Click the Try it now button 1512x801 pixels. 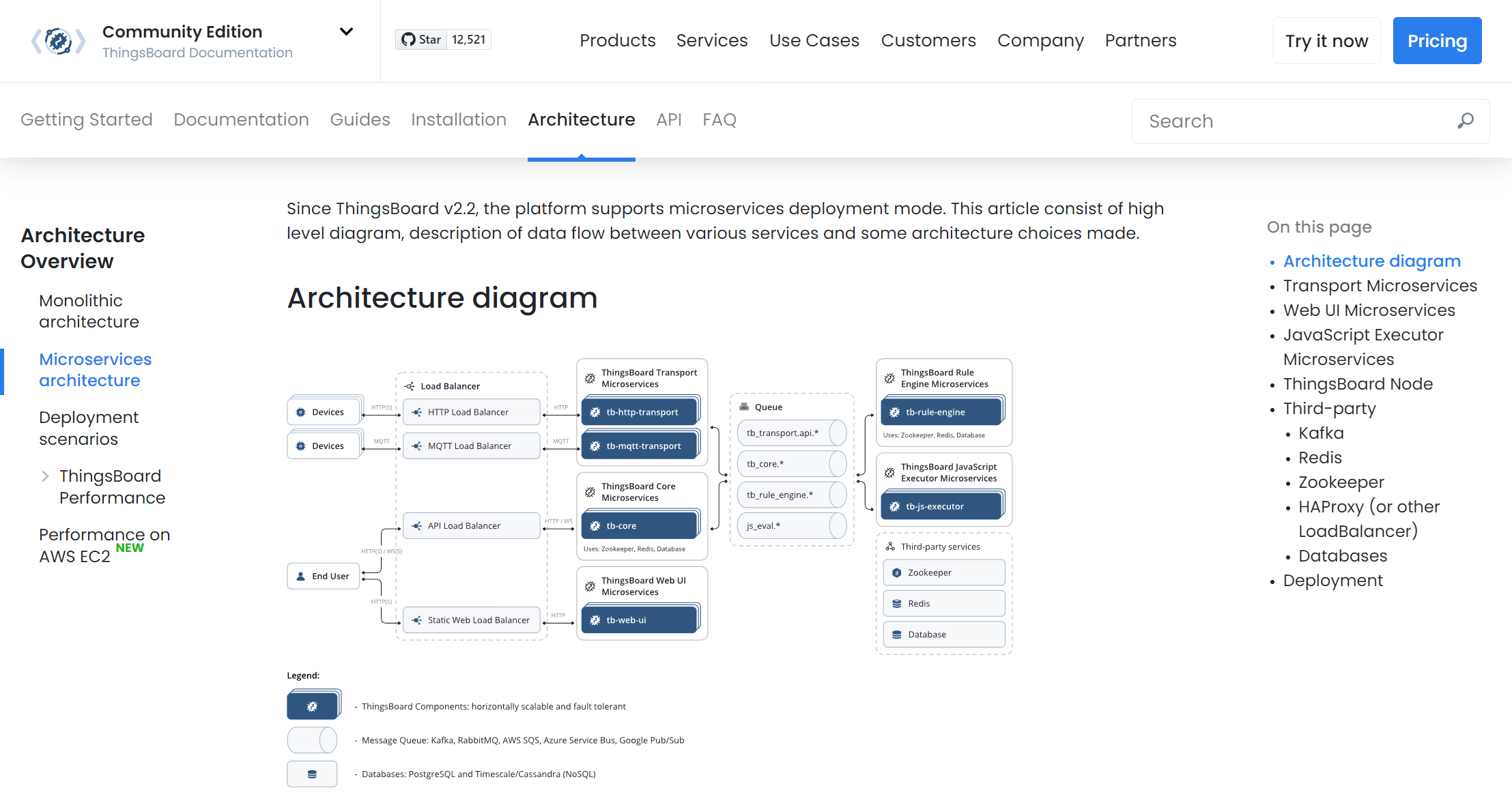point(1326,41)
